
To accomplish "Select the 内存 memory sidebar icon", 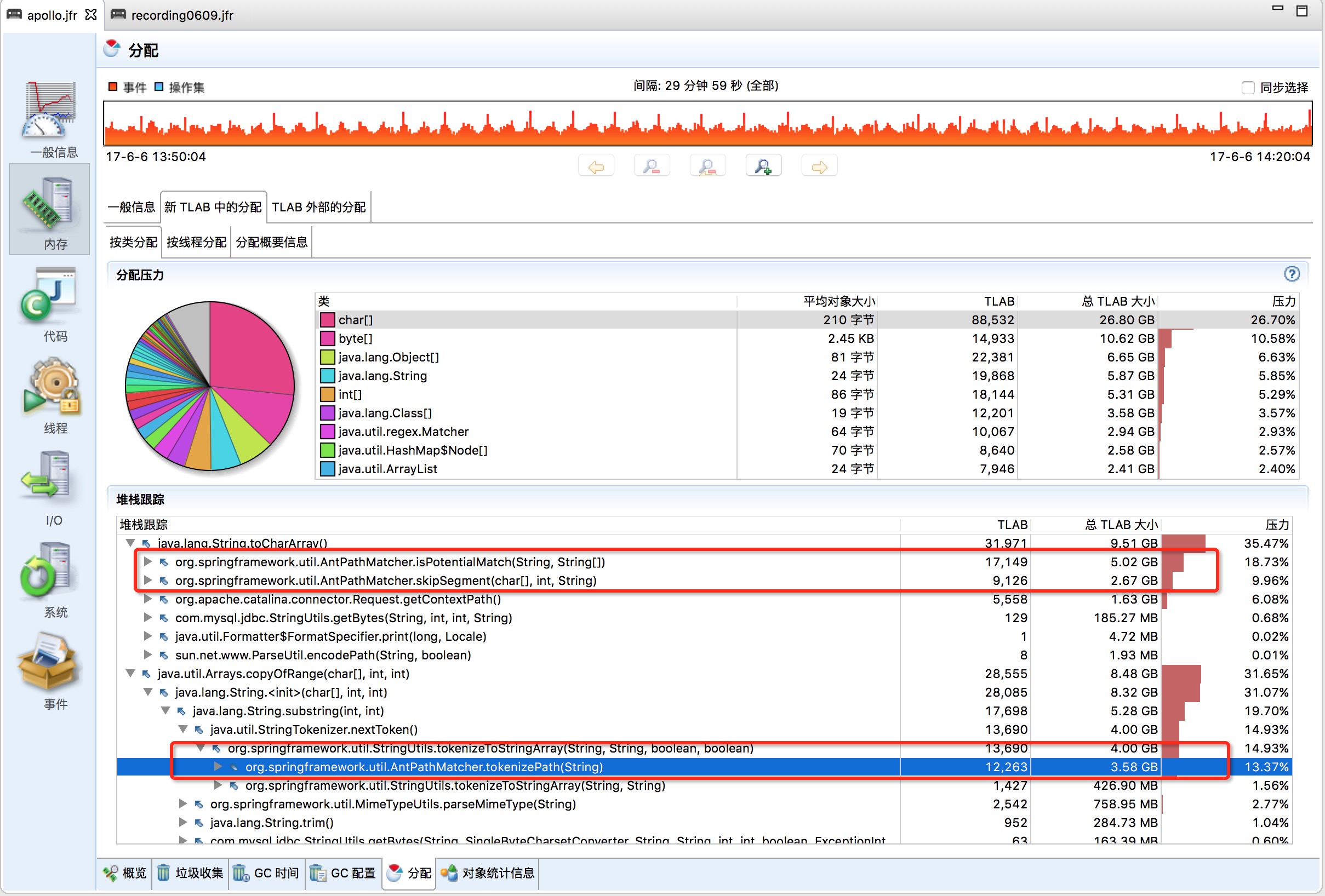I will [x=49, y=209].
